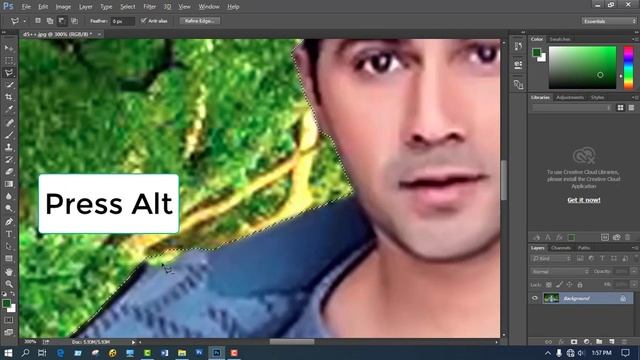Image resolution: width=640 pixels, height=360 pixels.
Task: Create new group folder icon
Action: tap(599, 342)
